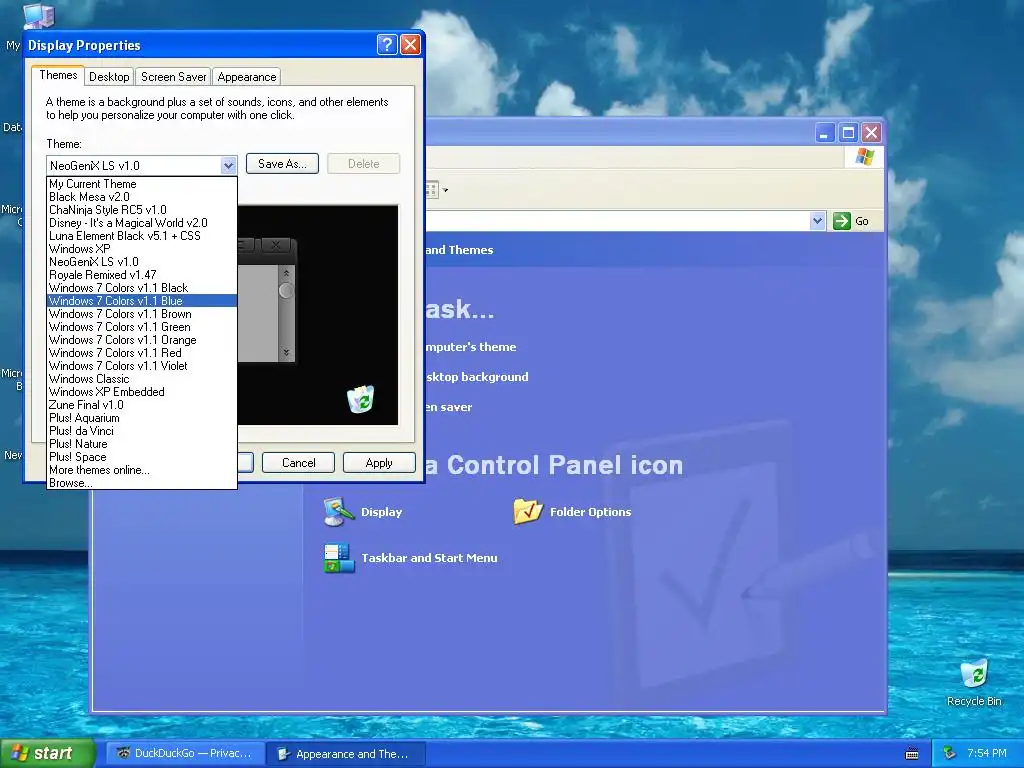1024x768 pixels.
Task: Click Taskbar and Start Menu link
Action: (x=429, y=558)
